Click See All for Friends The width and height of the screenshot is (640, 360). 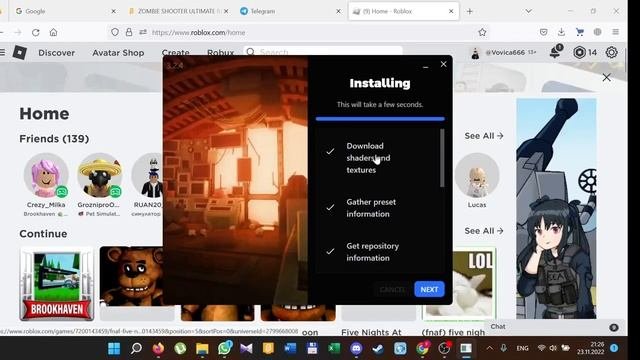[484, 136]
